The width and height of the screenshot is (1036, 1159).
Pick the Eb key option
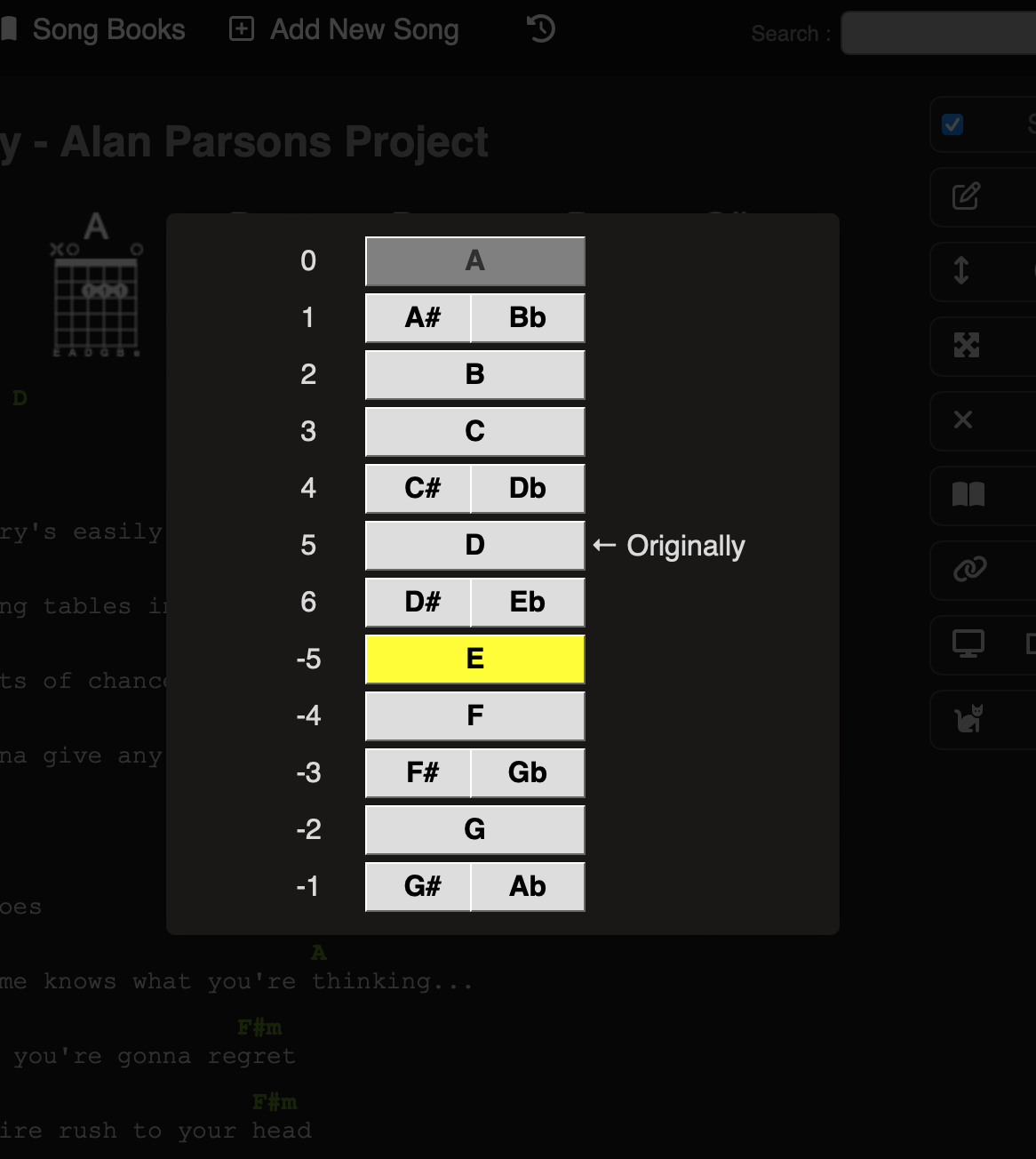point(527,602)
